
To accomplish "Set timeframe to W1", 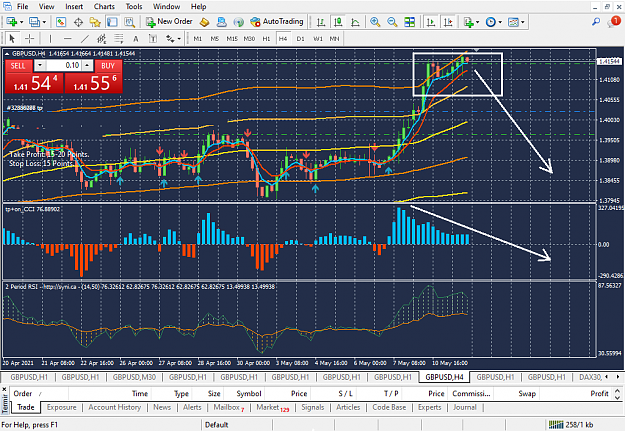I will point(318,38).
